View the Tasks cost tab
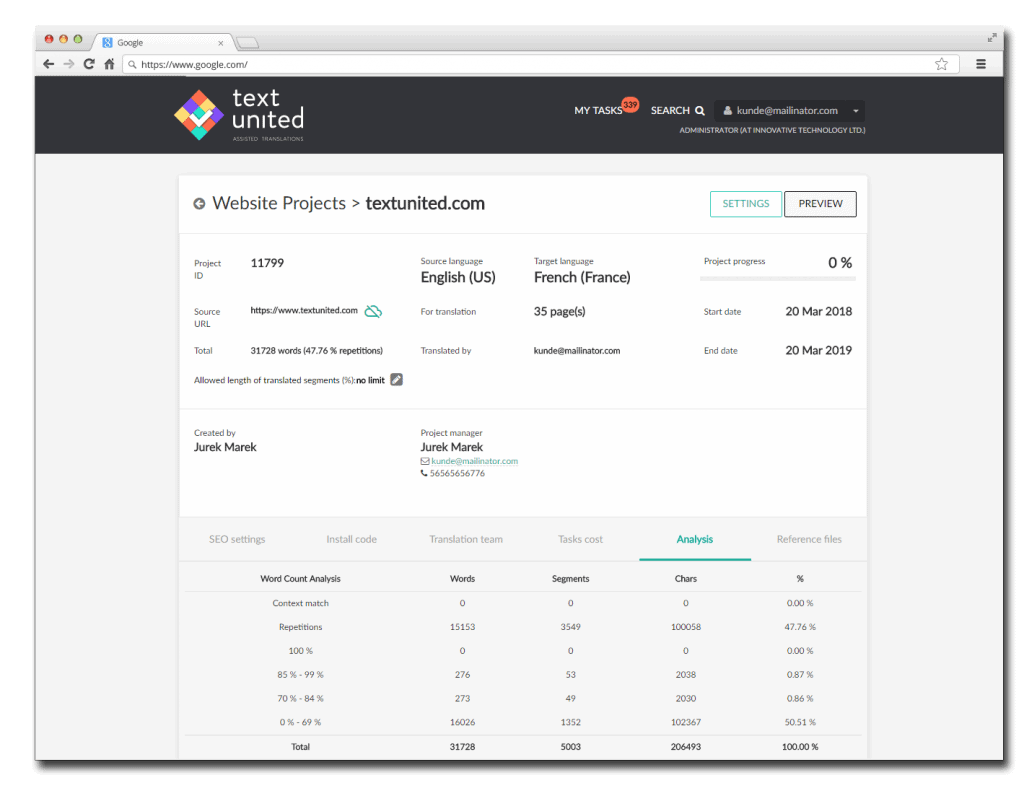 click(x=580, y=539)
